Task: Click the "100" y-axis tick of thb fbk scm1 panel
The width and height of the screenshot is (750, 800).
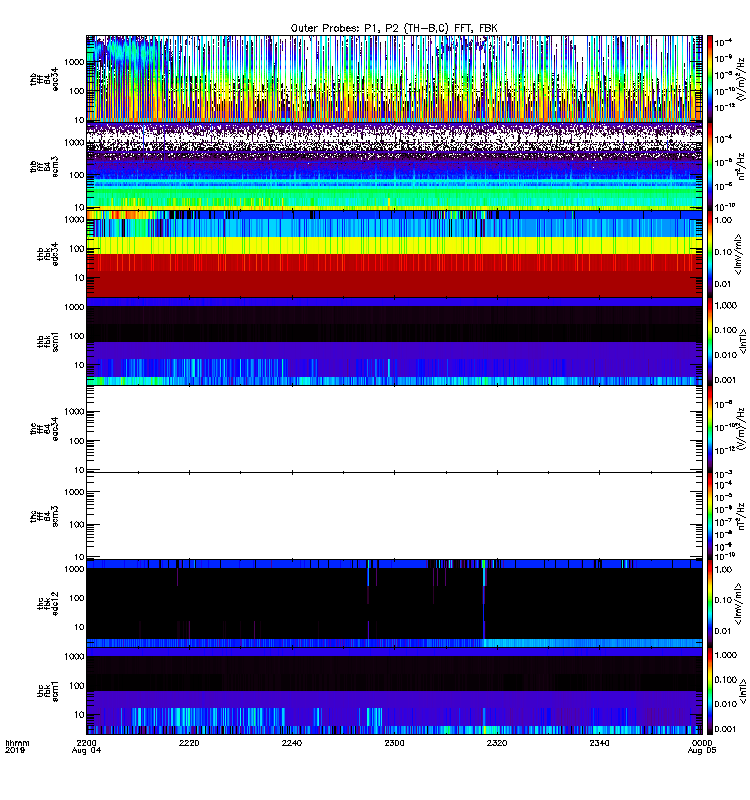Action: point(77,336)
